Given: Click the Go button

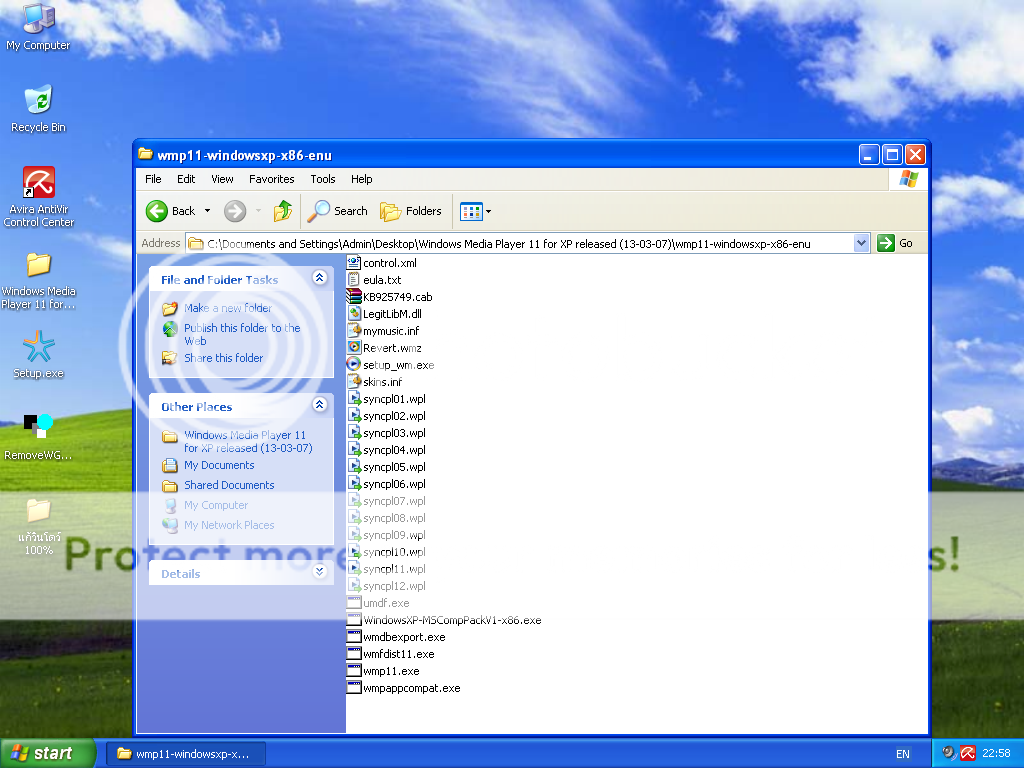Looking at the screenshot, I should pyautogui.click(x=895, y=244).
